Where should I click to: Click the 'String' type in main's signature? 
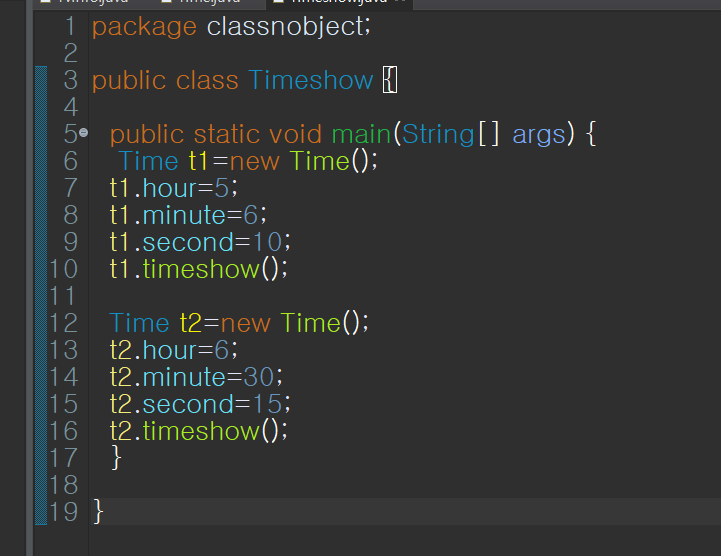coord(438,135)
